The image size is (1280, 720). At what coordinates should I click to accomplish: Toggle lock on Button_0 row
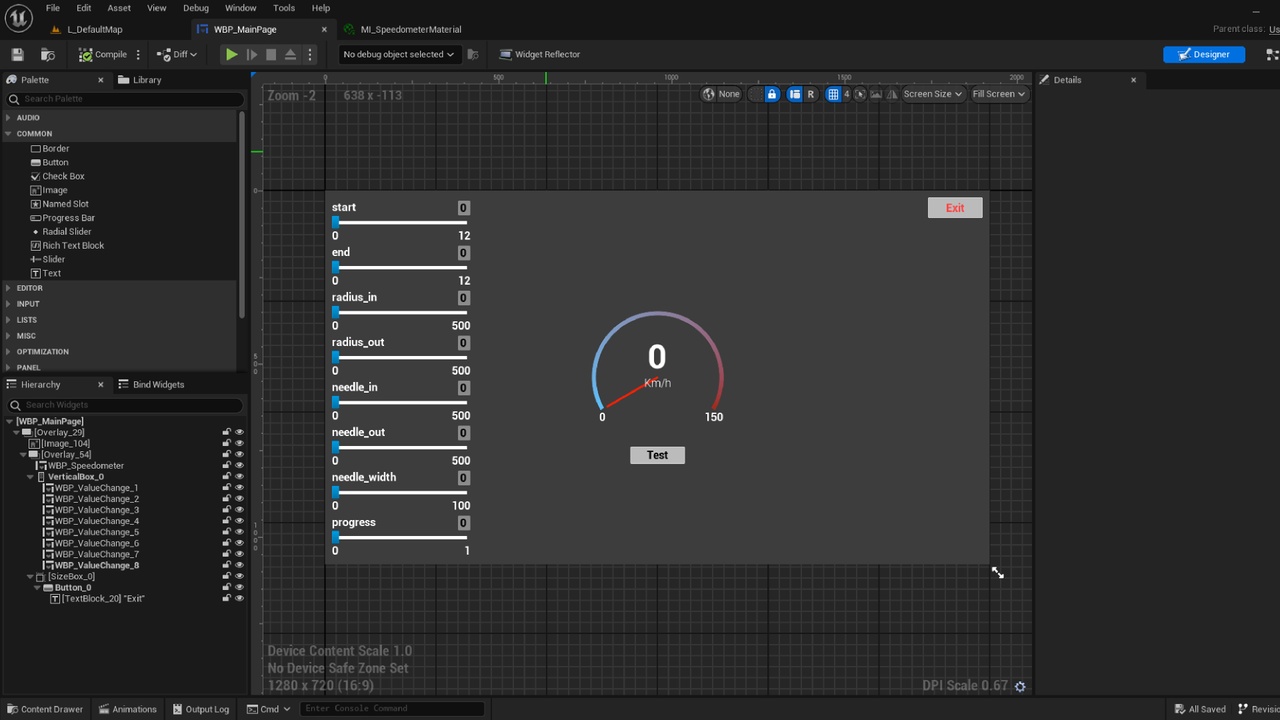[x=227, y=587]
